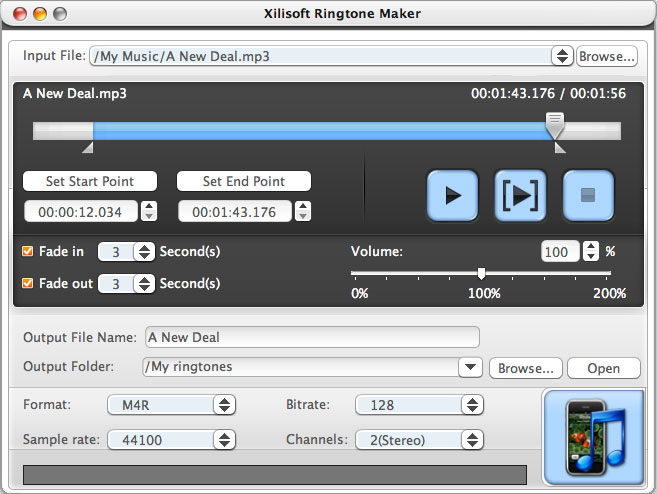657x494 pixels.
Task: Open the Format M4R dropdown
Action: [x=171, y=405]
